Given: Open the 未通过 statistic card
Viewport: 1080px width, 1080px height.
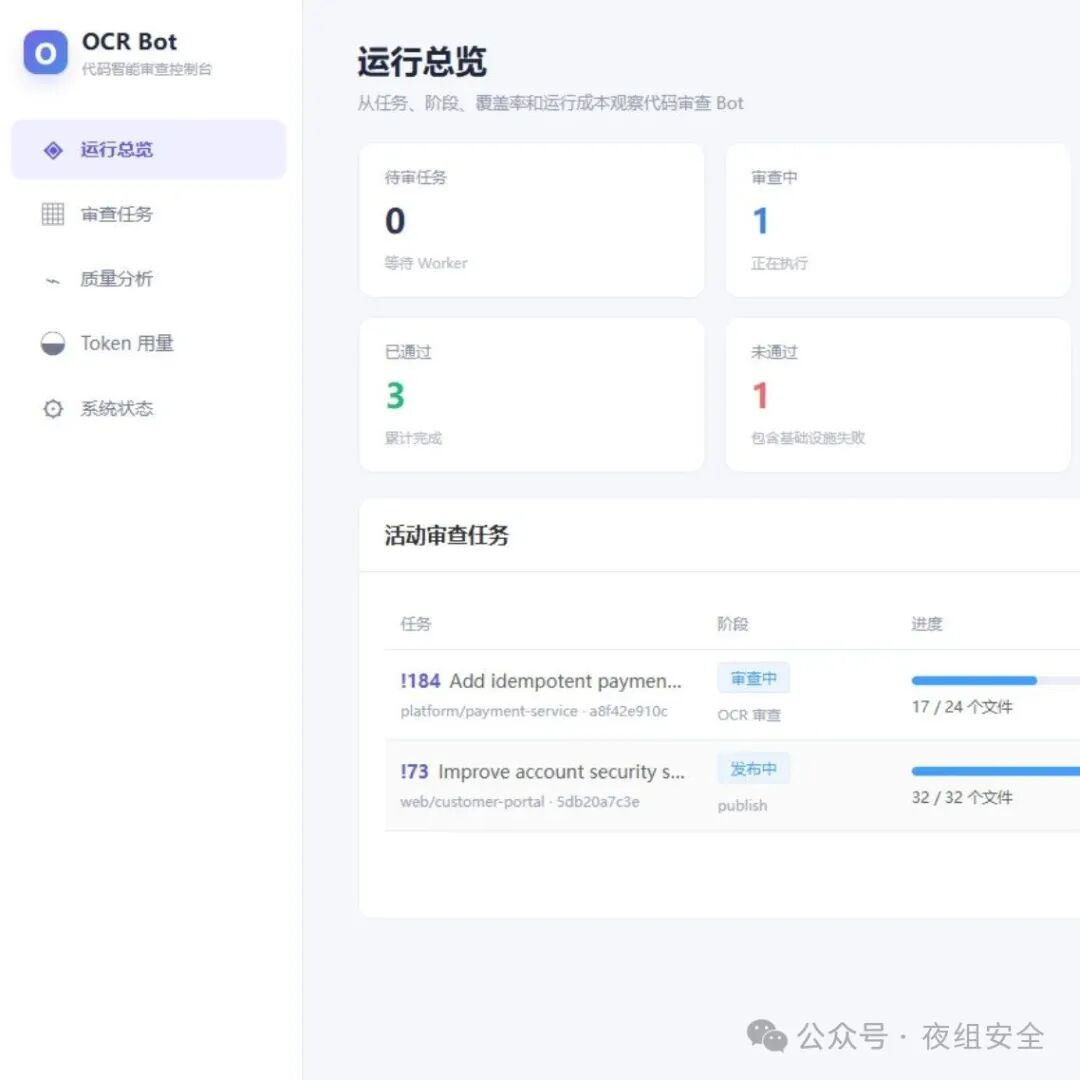Looking at the screenshot, I should click(898, 395).
